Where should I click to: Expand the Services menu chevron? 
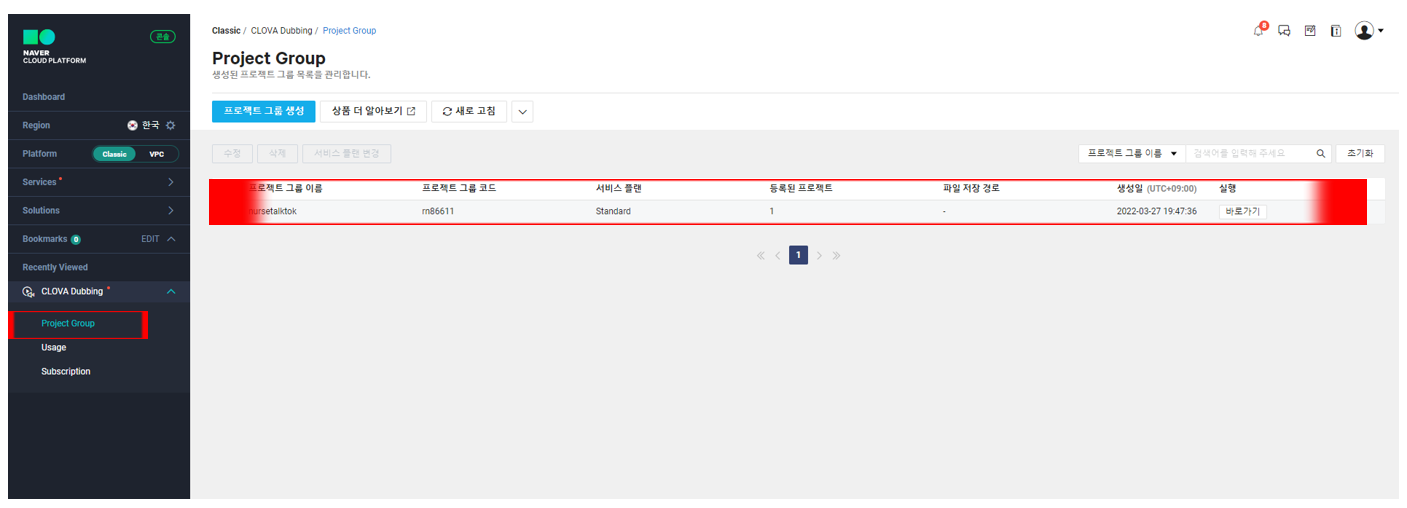pyautogui.click(x=171, y=182)
